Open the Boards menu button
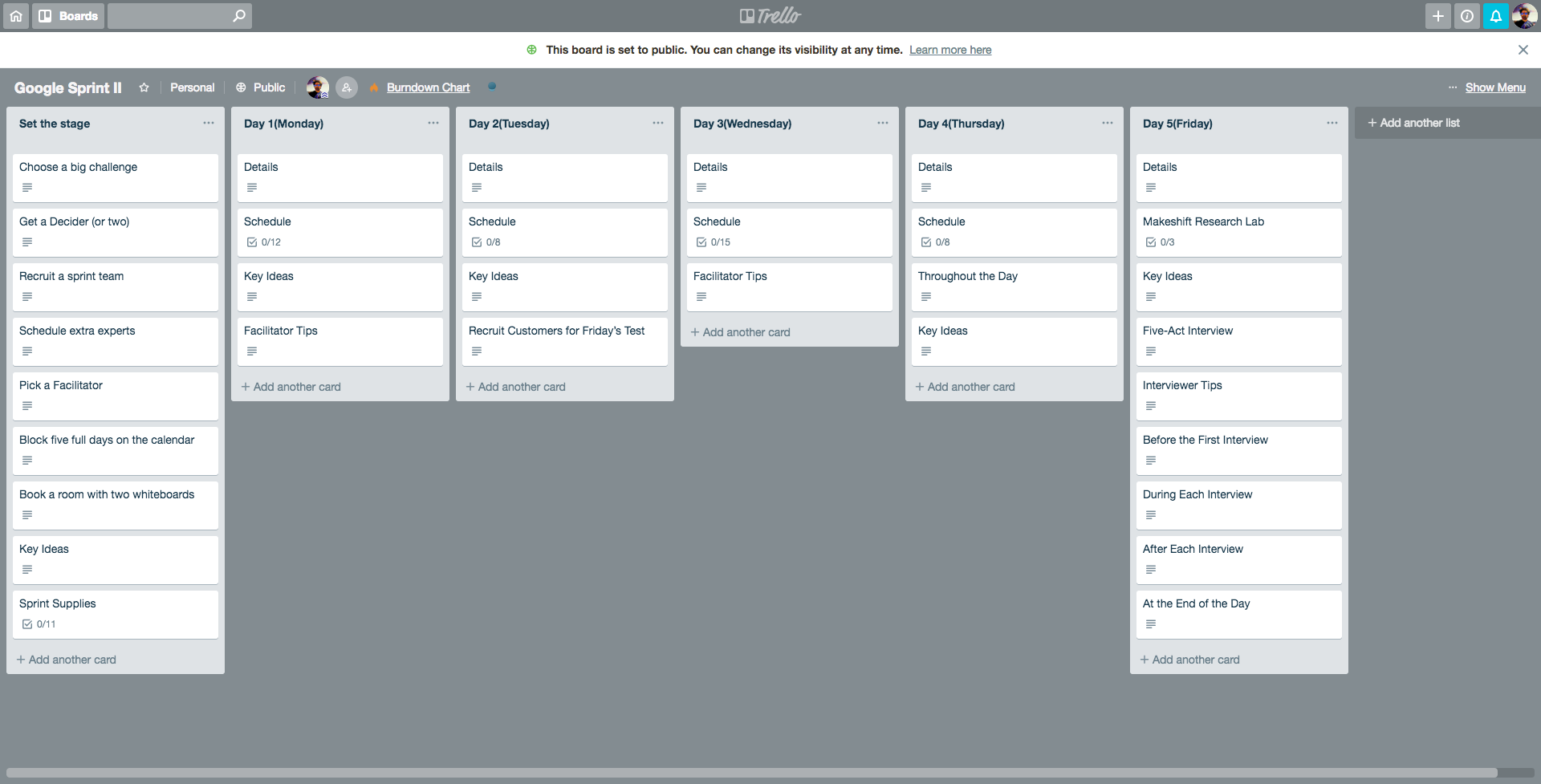 (x=68, y=16)
